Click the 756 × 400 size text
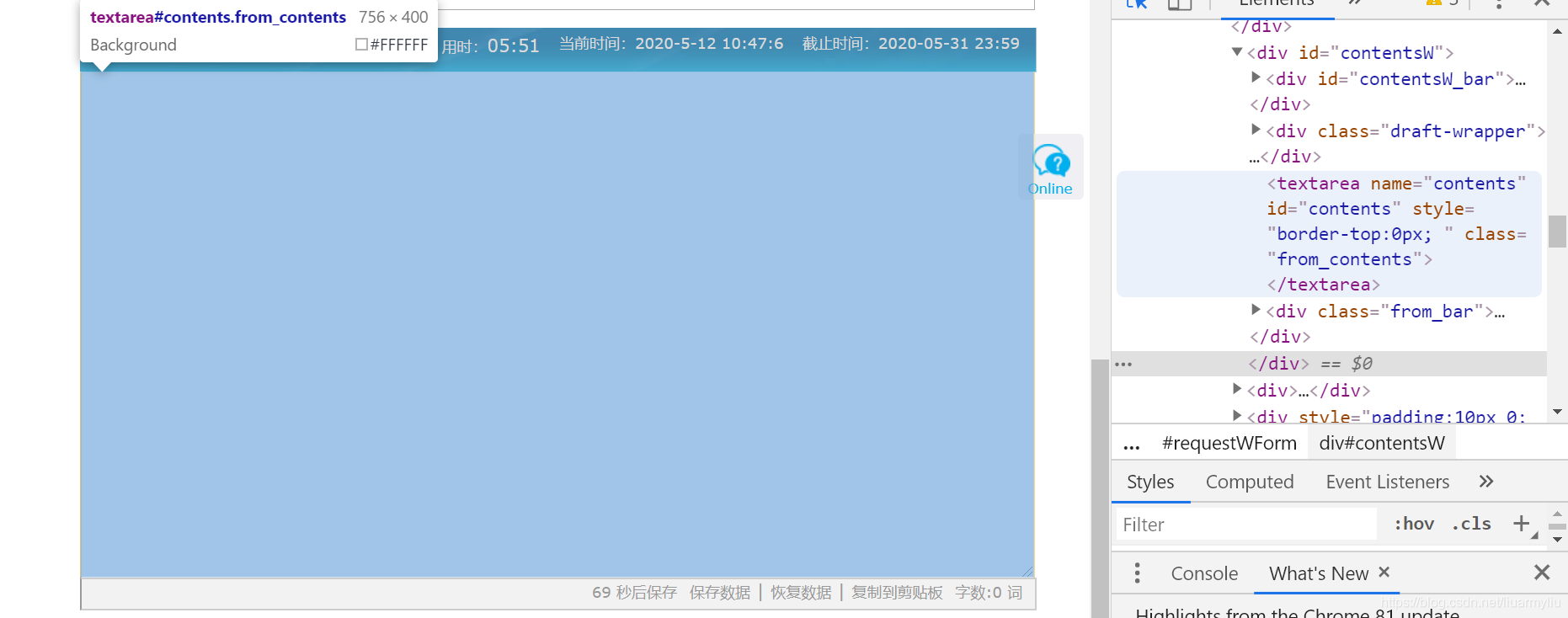The image size is (1568, 618). [393, 17]
